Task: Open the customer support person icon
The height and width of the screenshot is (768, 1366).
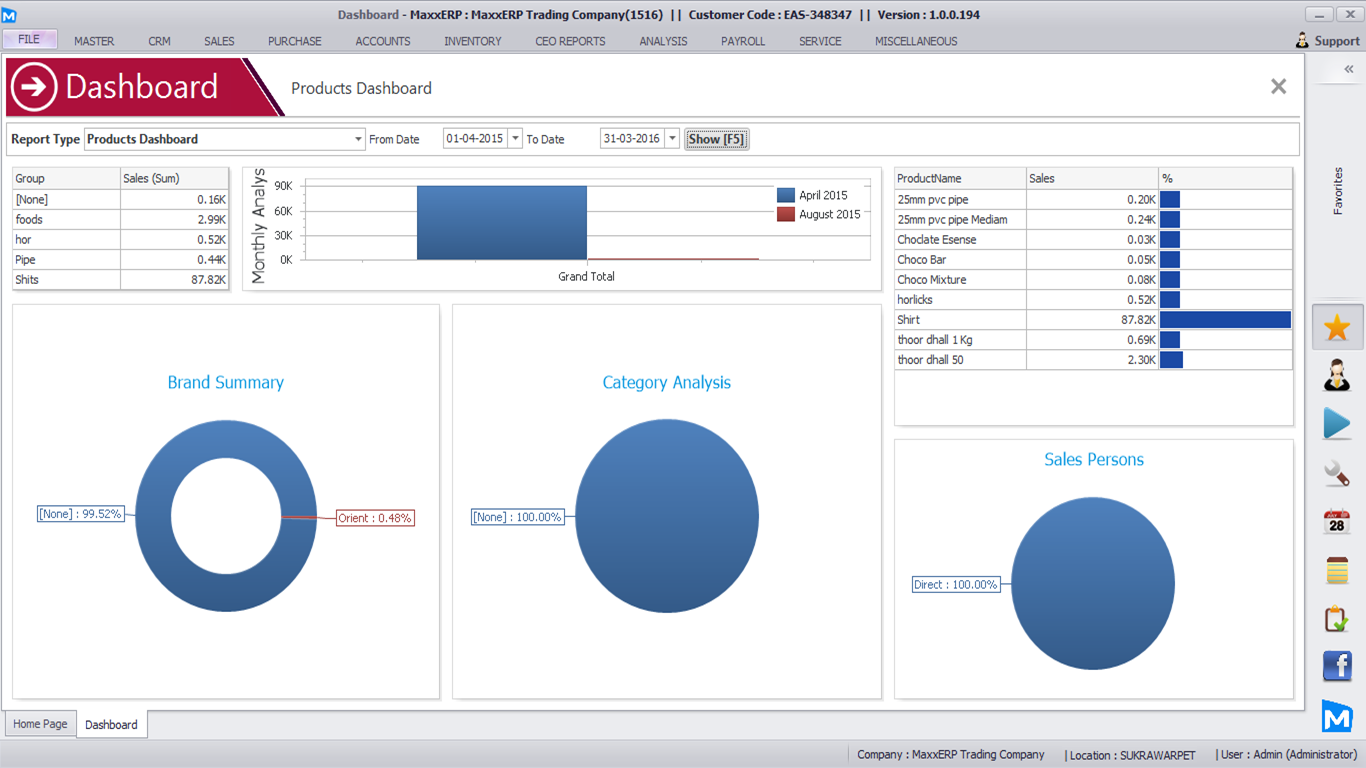Action: click(1337, 376)
